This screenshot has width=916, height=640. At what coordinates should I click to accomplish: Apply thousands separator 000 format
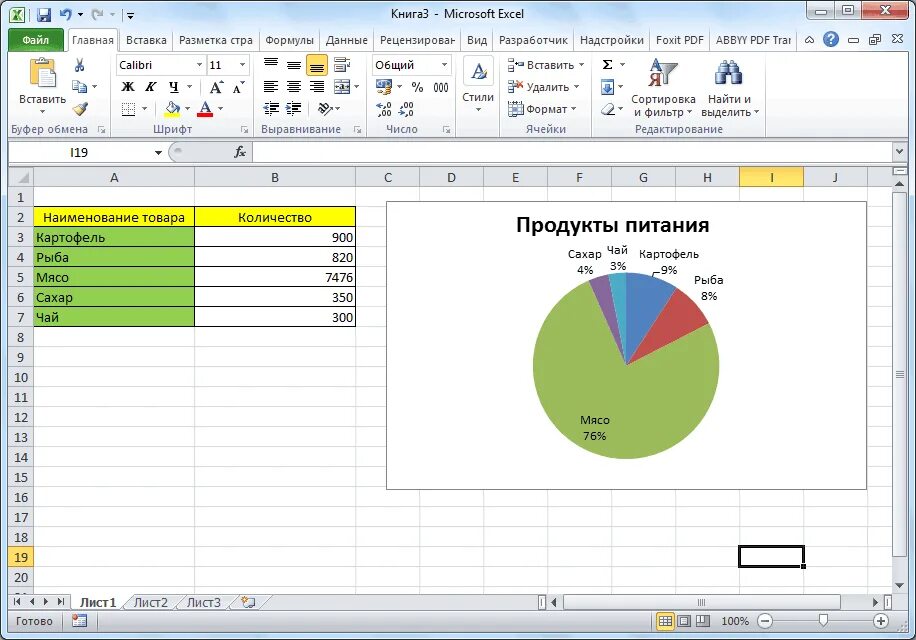point(440,87)
